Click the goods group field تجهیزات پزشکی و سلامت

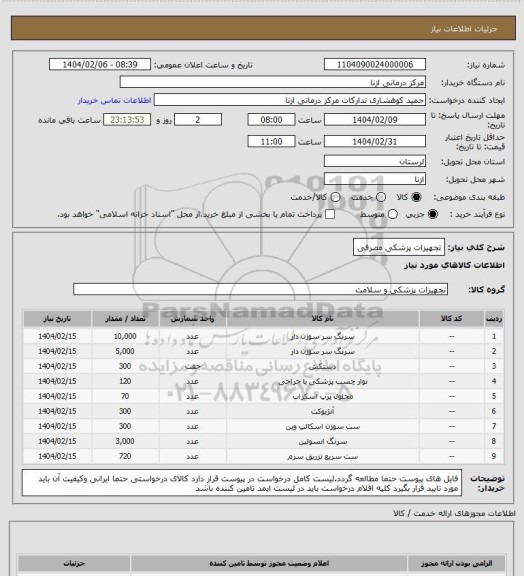[260, 289]
